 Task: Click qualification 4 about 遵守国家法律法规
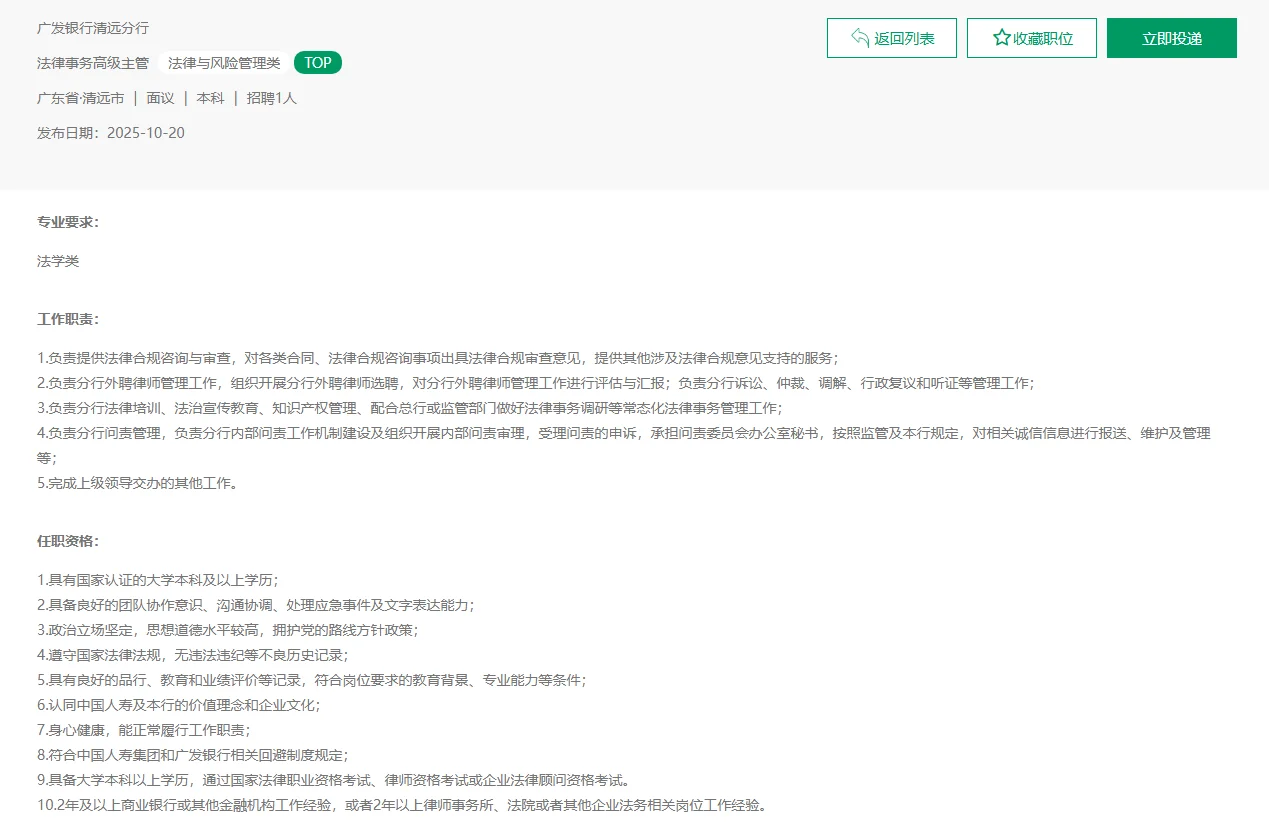click(193, 655)
